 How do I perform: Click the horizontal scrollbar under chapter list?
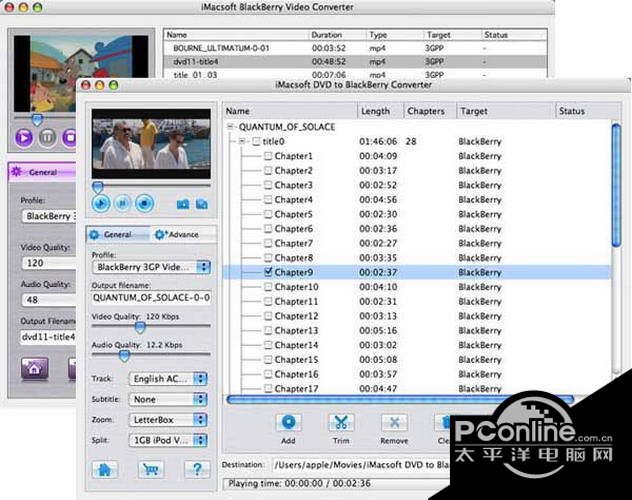(400, 399)
